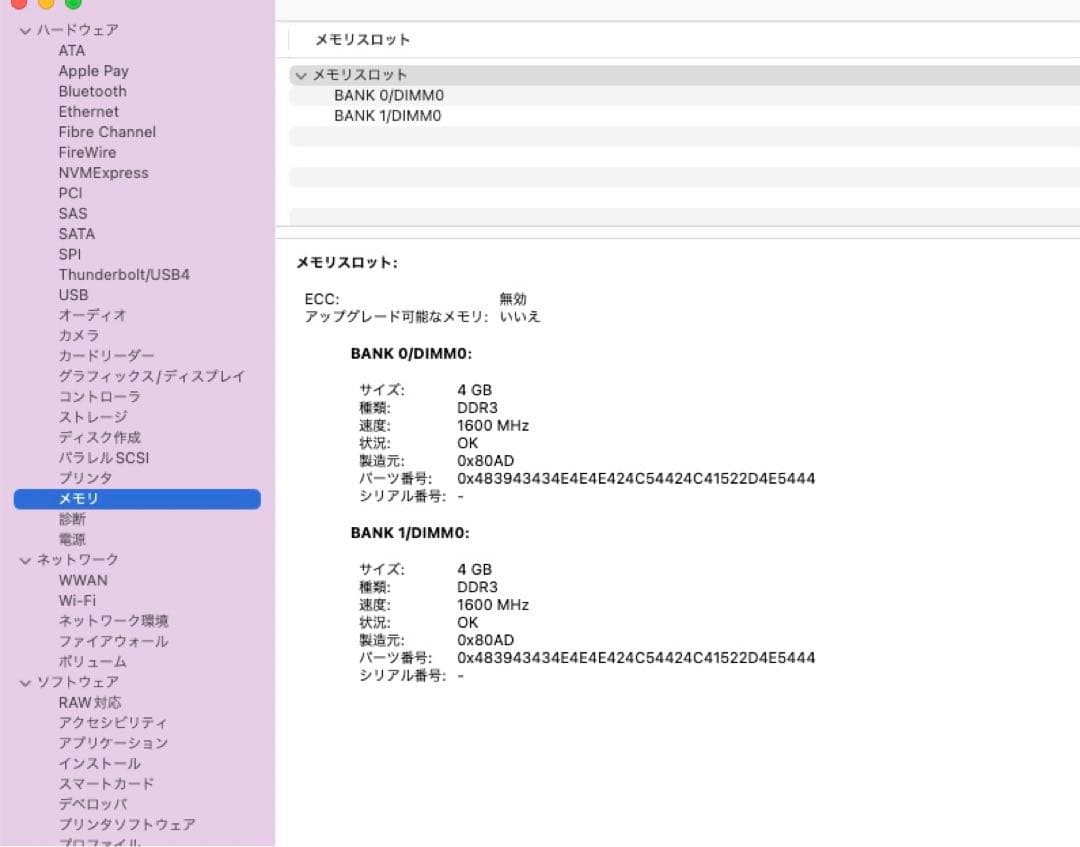The height and width of the screenshot is (847, 1080).
Task: Select Wi-Fi under ネットワーク
Action: (x=77, y=600)
